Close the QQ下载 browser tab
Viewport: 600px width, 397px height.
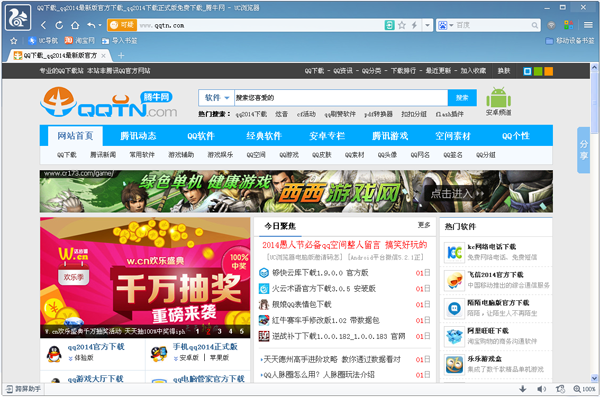click(x=103, y=56)
